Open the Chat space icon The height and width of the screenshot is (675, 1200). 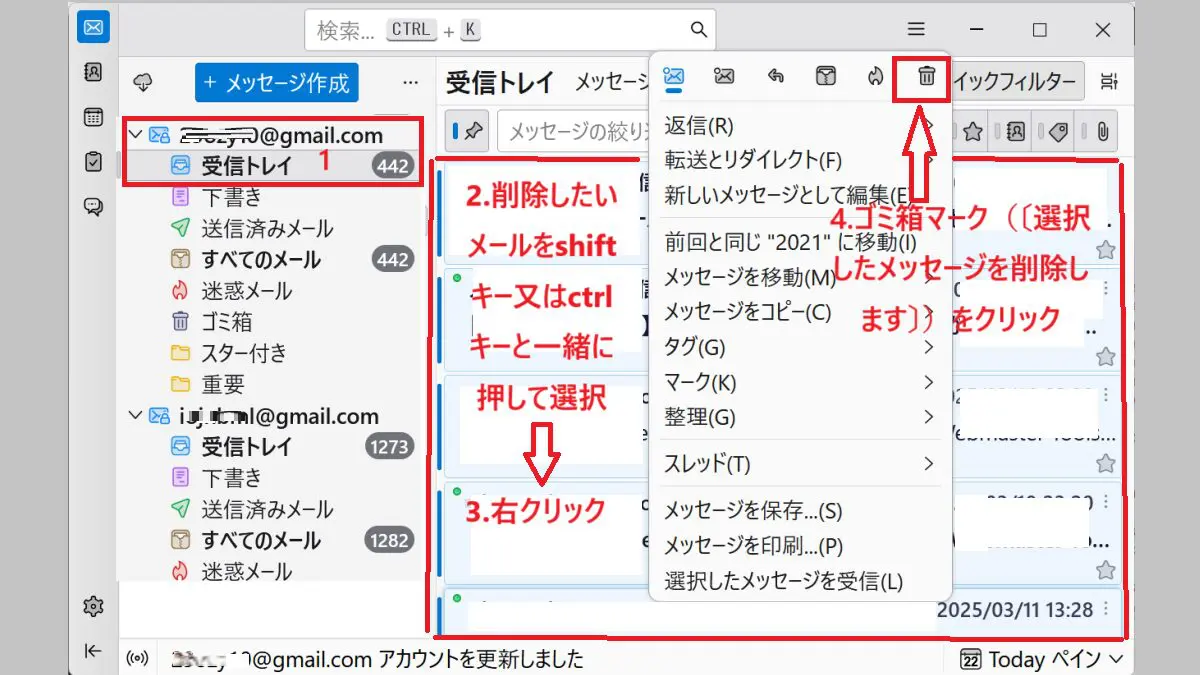pyautogui.click(x=93, y=207)
